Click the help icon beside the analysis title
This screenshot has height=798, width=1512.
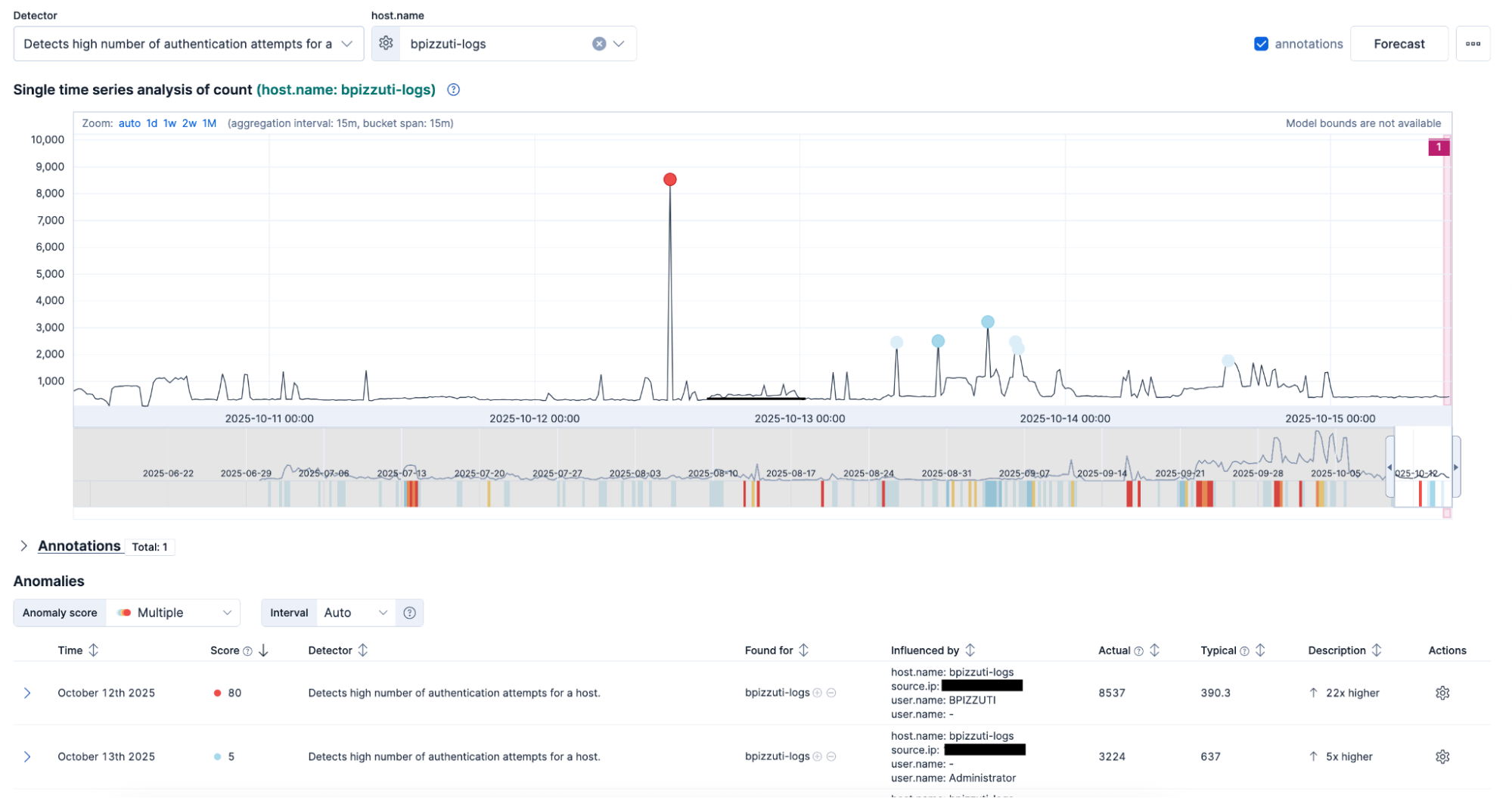pyautogui.click(x=452, y=89)
